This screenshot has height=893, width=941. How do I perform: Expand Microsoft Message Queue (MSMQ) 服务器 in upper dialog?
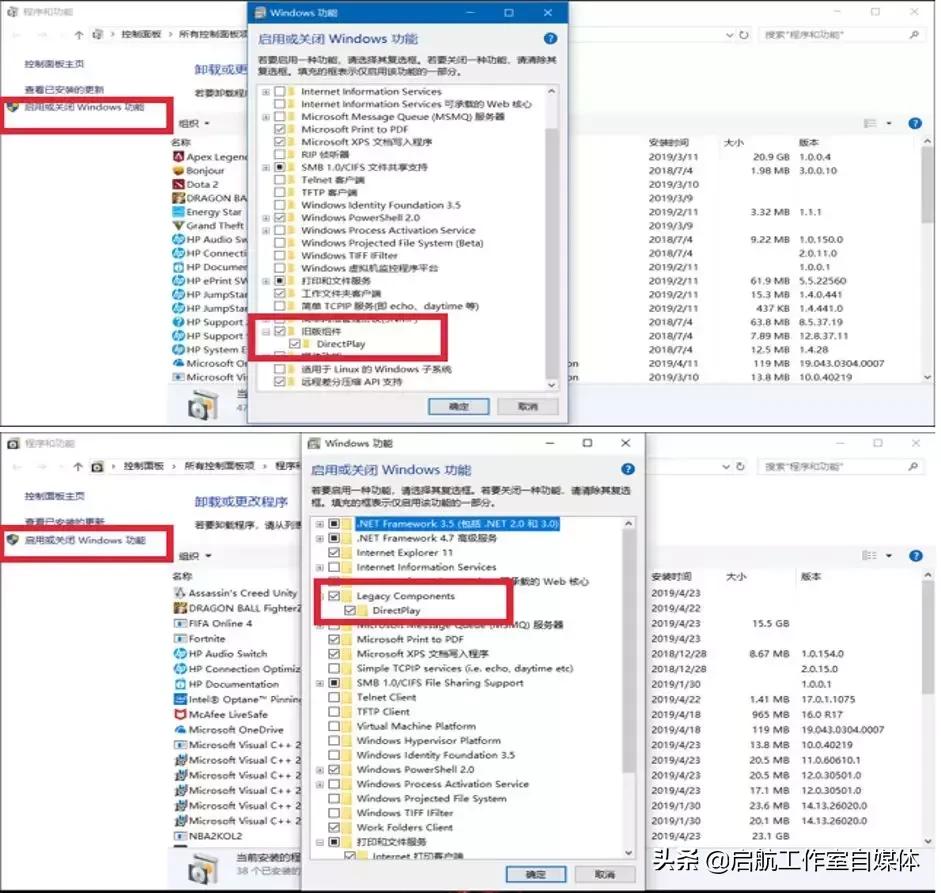tap(266, 117)
